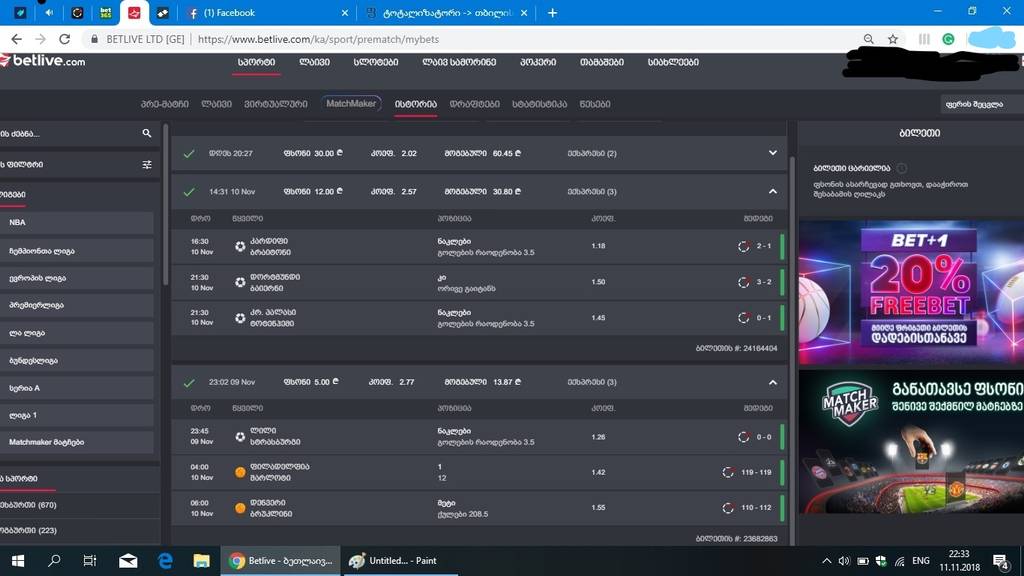Click the ფერის შეცვლა button
Screen dimensions: 1024x576
pos(982,104)
